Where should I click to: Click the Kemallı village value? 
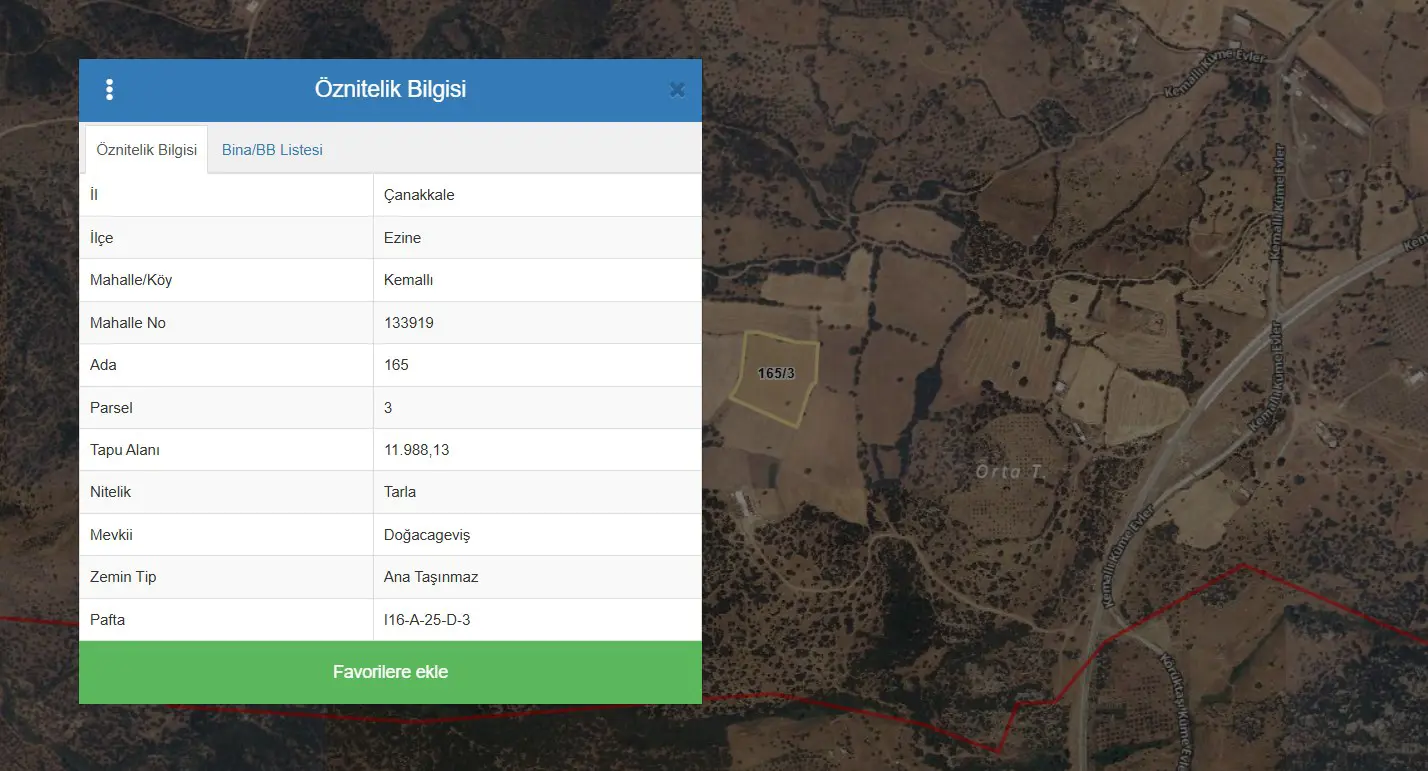(408, 280)
